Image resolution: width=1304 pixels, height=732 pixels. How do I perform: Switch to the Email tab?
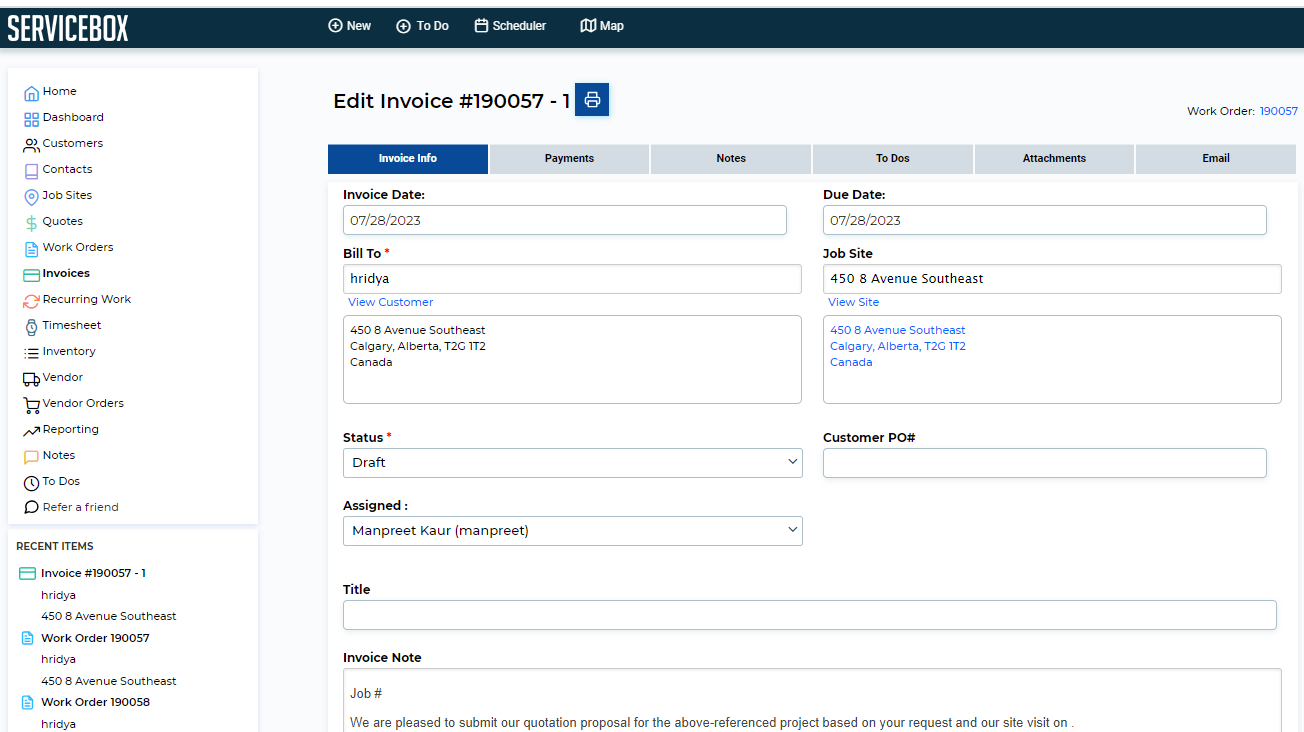pos(1216,159)
